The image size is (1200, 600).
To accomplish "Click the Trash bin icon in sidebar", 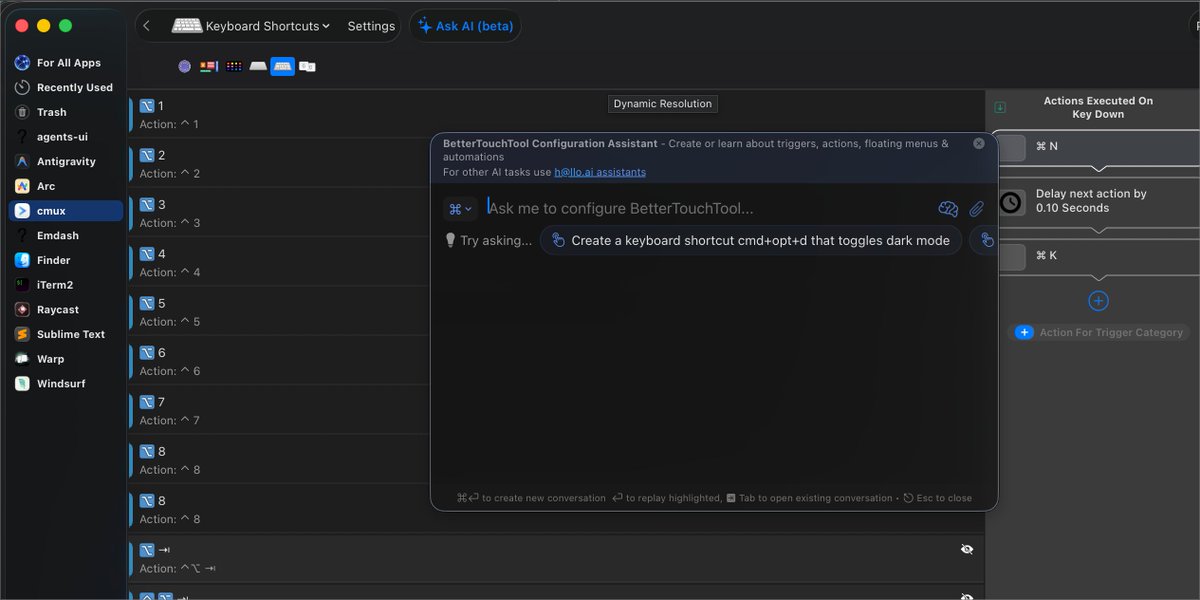I will (x=22, y=113).
